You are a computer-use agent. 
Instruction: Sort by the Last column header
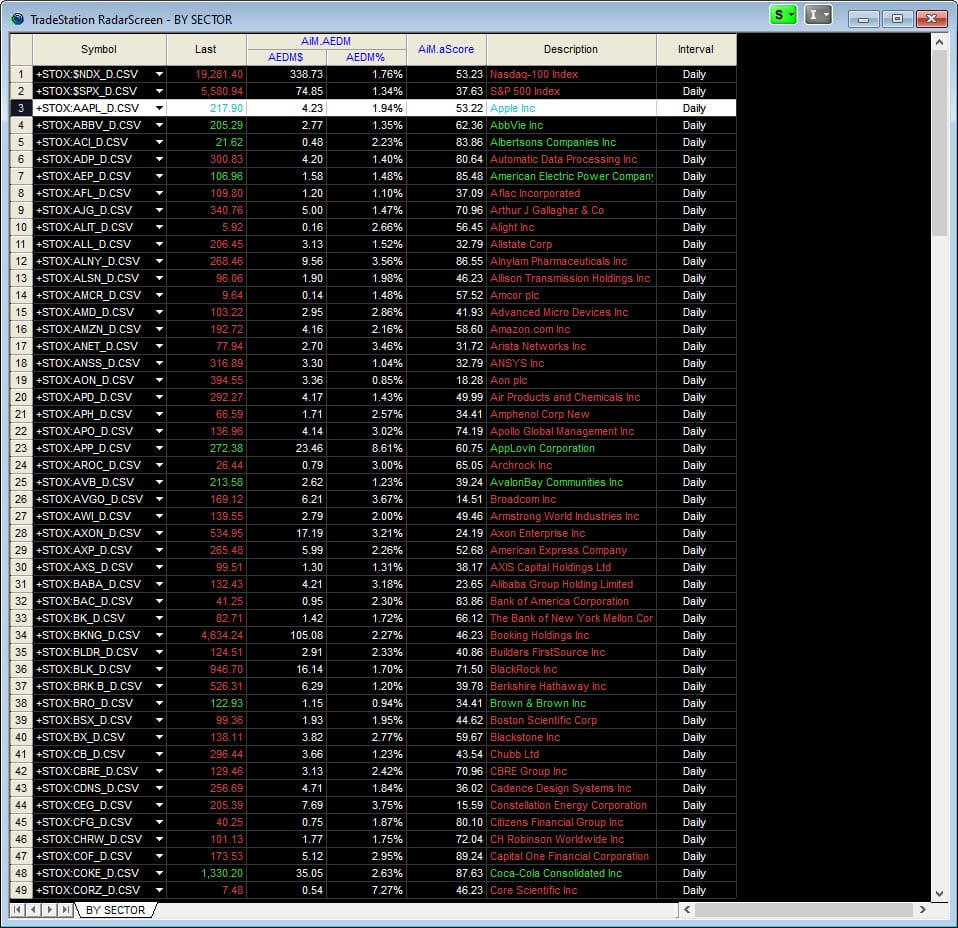pyautogui.click(x=206, y=49)
